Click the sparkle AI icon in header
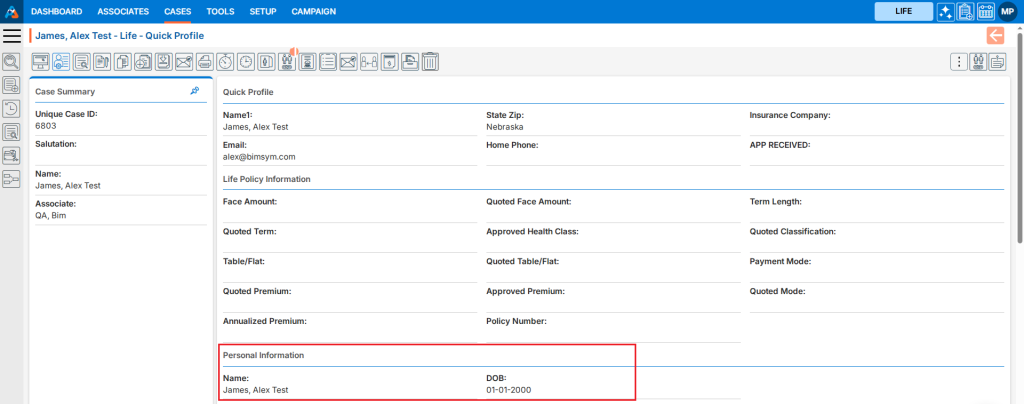 (x=945, y=12)
